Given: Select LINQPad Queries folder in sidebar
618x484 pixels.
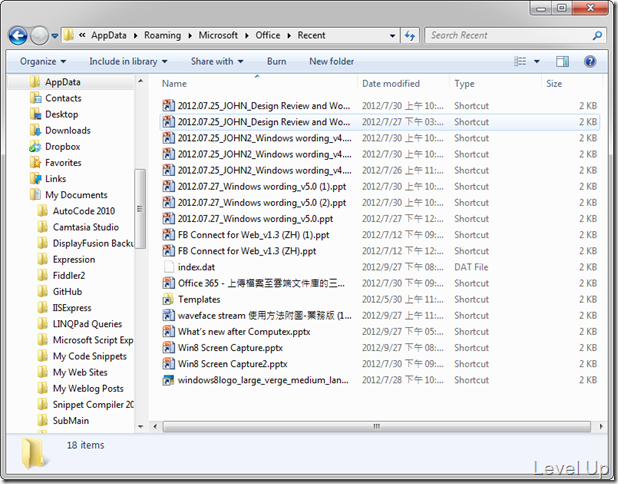Looking at the screenshot, I should pos(87,324).
